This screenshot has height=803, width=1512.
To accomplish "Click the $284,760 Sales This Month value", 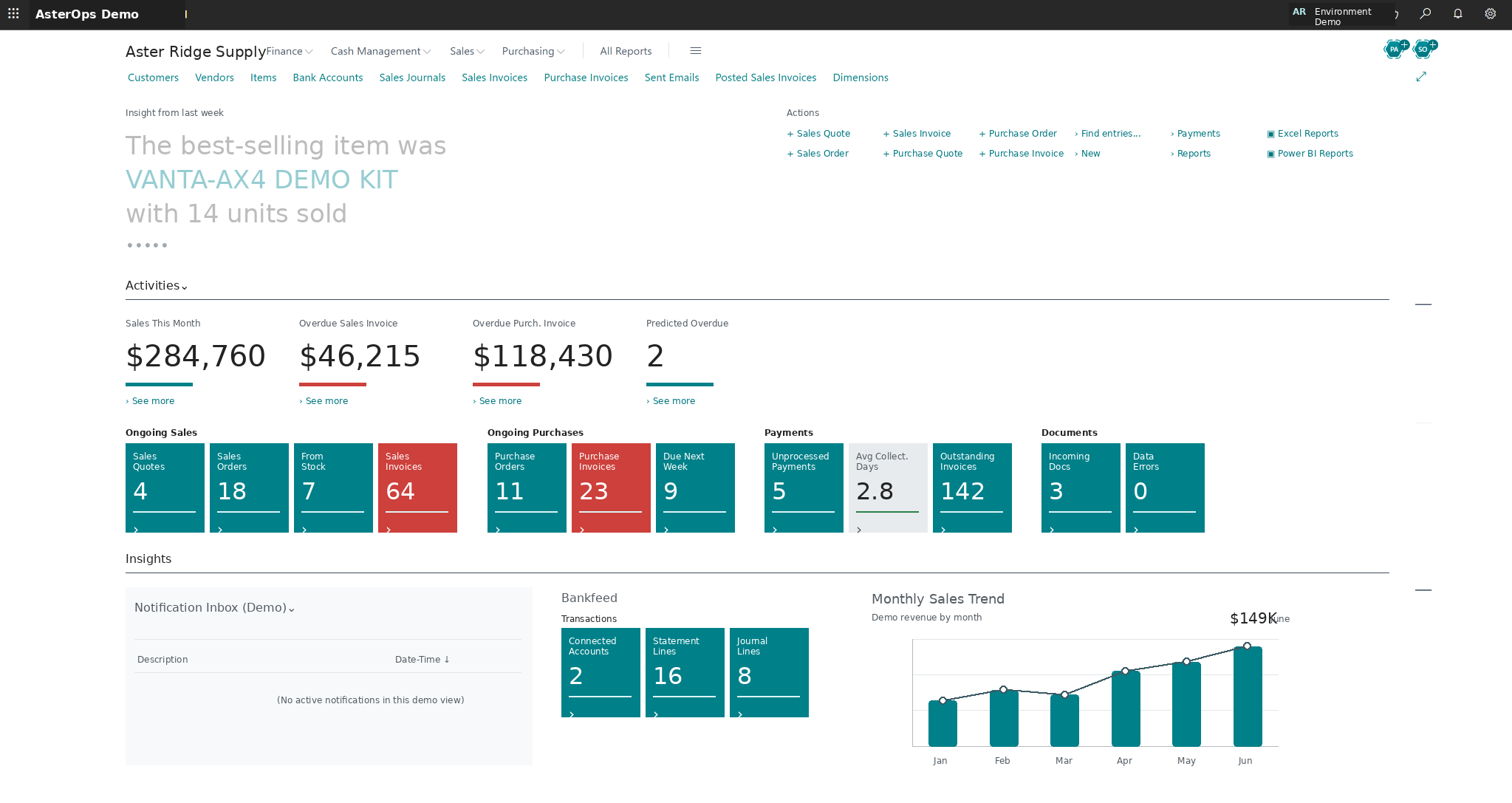I will 196,356.
